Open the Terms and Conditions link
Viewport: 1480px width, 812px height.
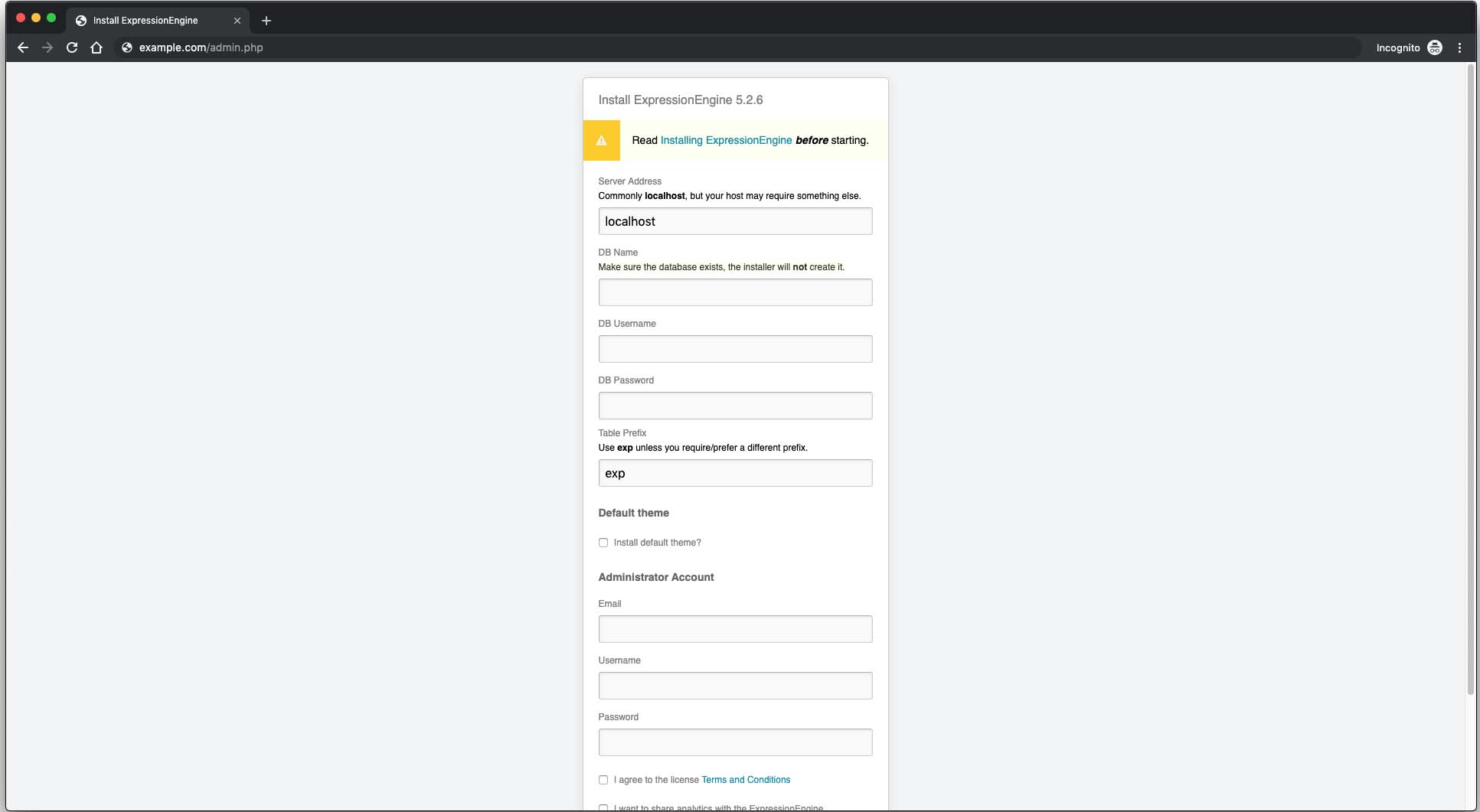tap(746, 780)
